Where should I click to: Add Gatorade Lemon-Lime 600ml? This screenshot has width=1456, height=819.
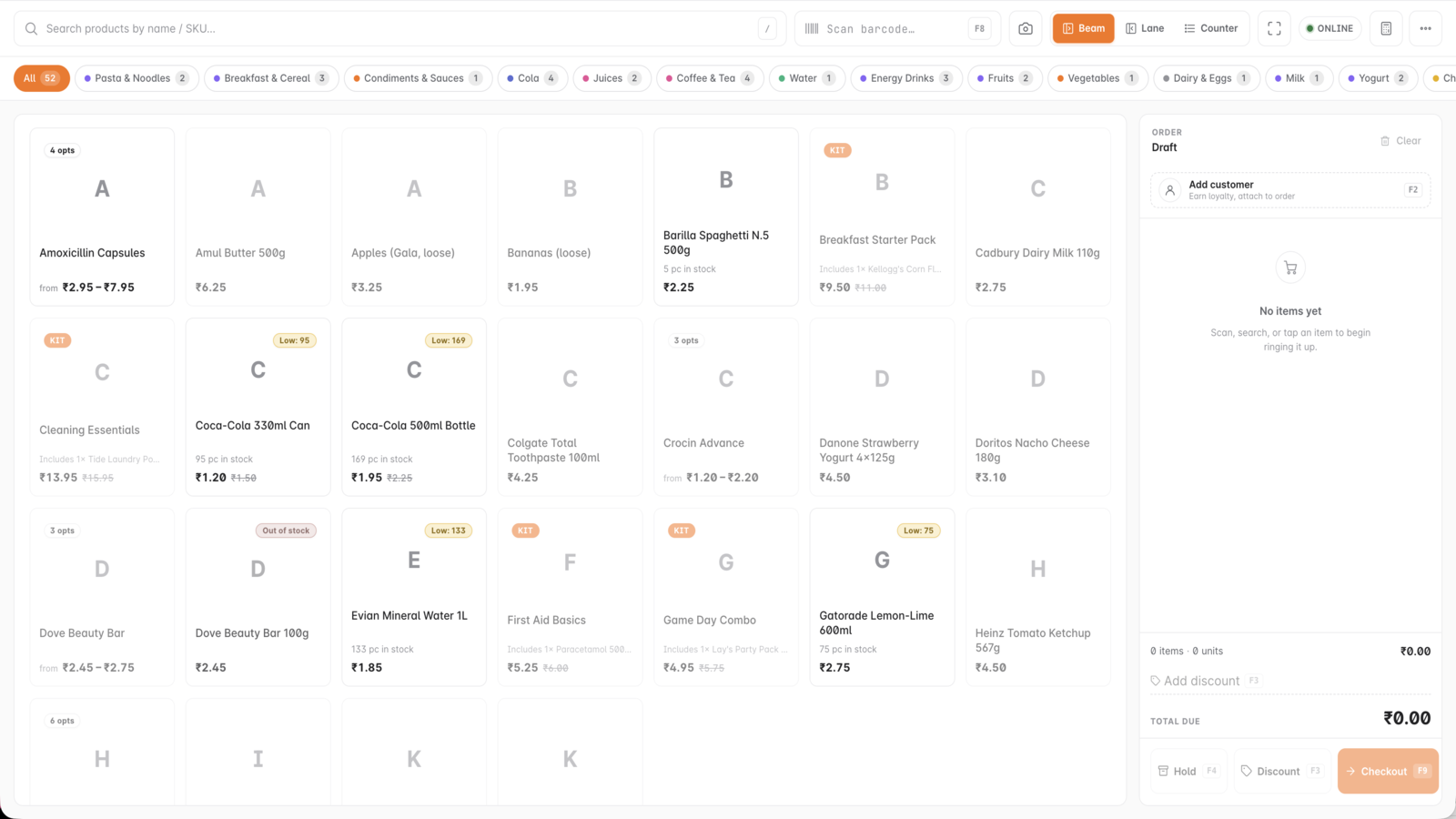pyautogui.click(x=882, y=597)
